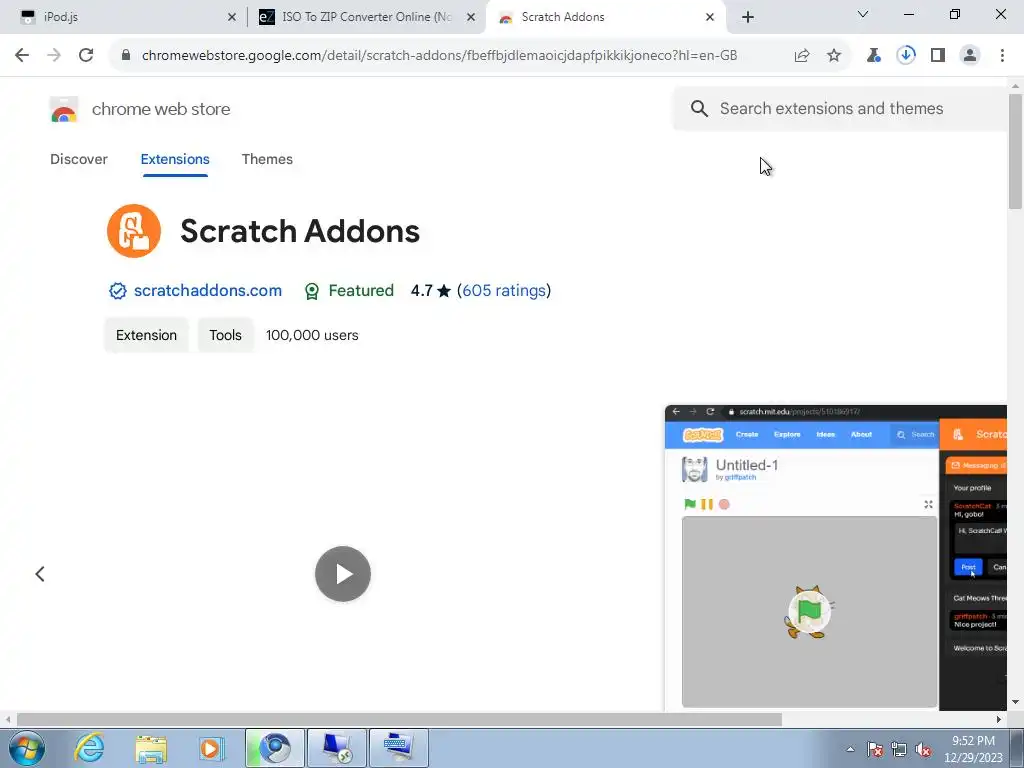Click the Action Center flag tray icon
The image size is (1024, 768).
tap(875, 750)
